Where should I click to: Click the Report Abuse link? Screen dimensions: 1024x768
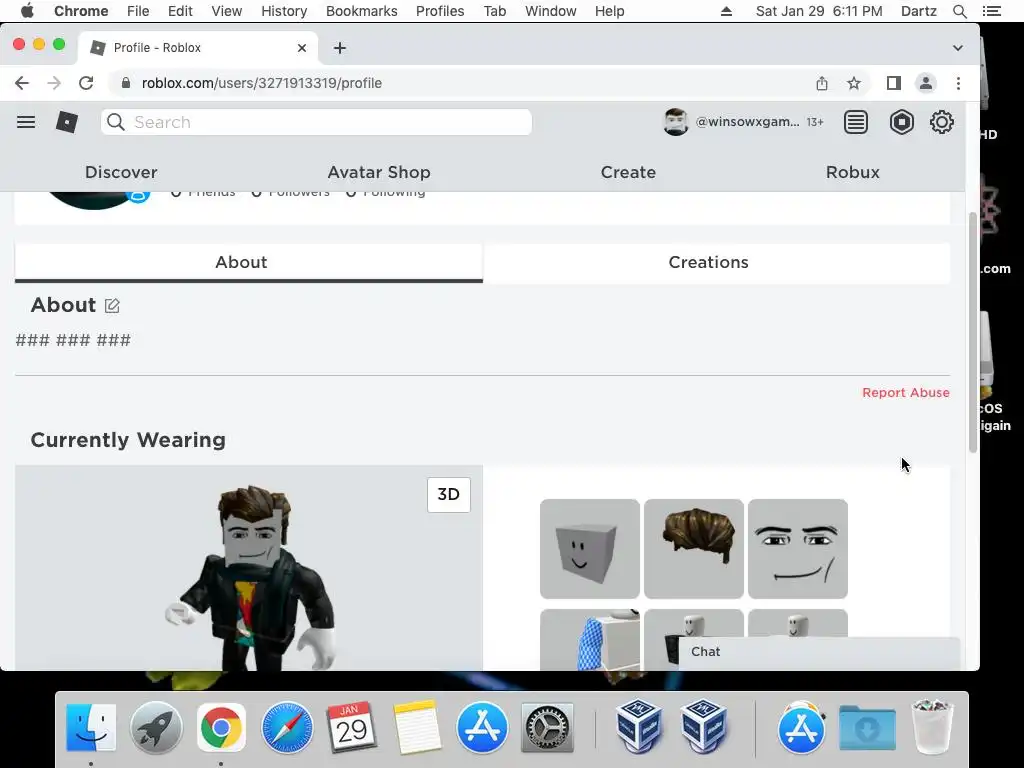coord(906,392)
